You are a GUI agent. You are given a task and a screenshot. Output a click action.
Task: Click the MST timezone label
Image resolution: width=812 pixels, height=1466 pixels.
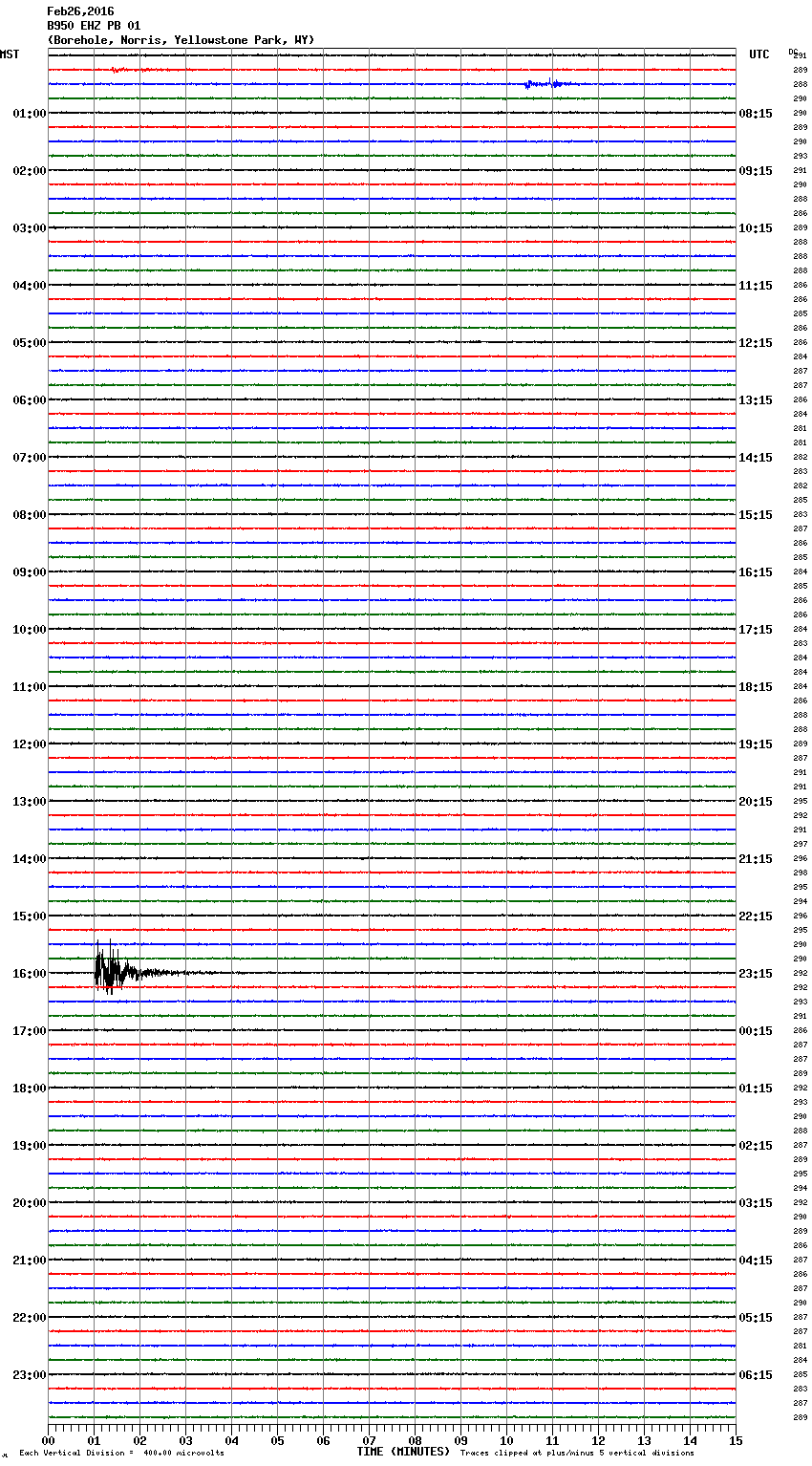click(x=10, y=54)
